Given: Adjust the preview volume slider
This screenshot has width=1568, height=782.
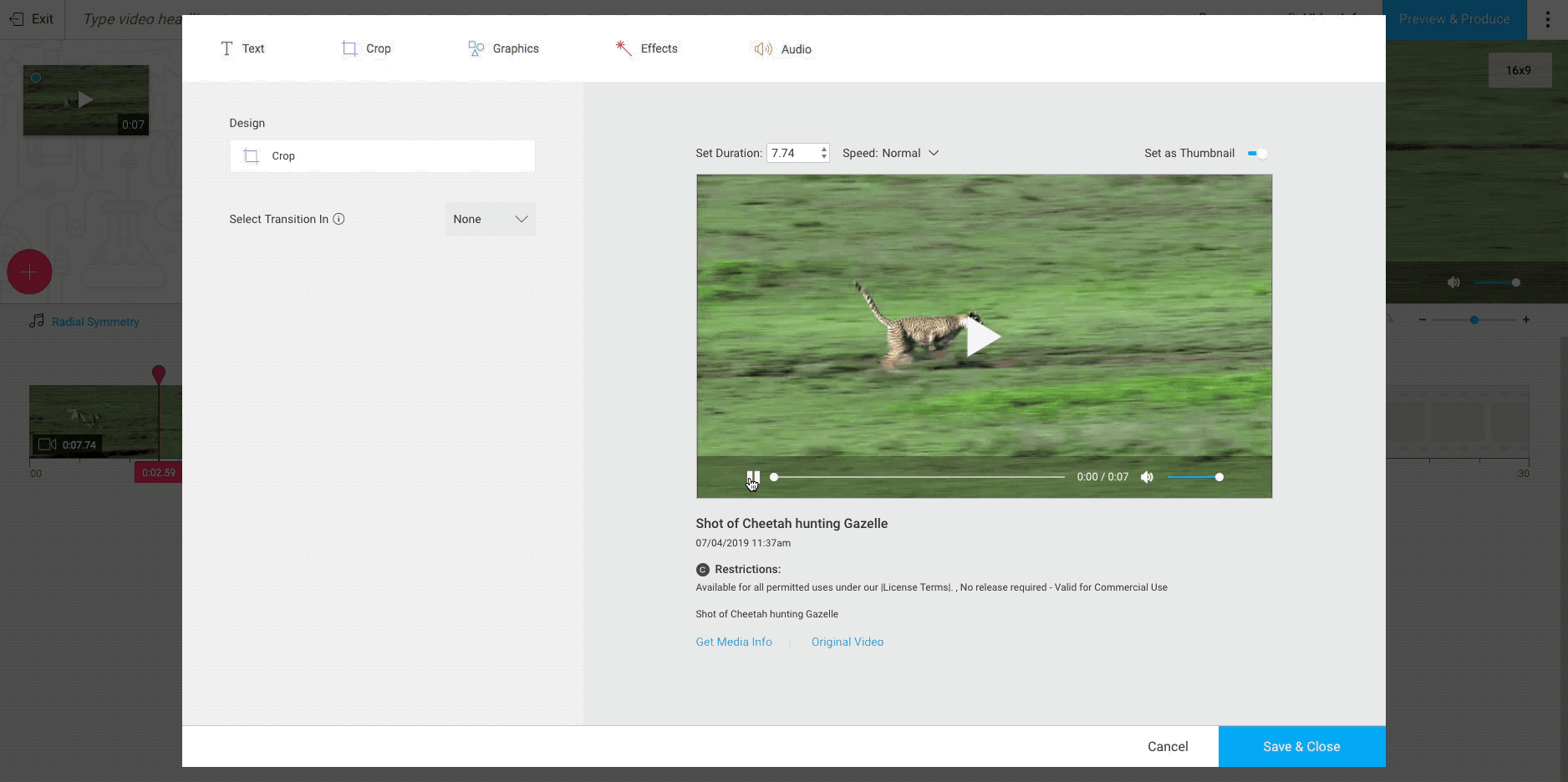Looking at the screenshot, I should (1195, 477).
